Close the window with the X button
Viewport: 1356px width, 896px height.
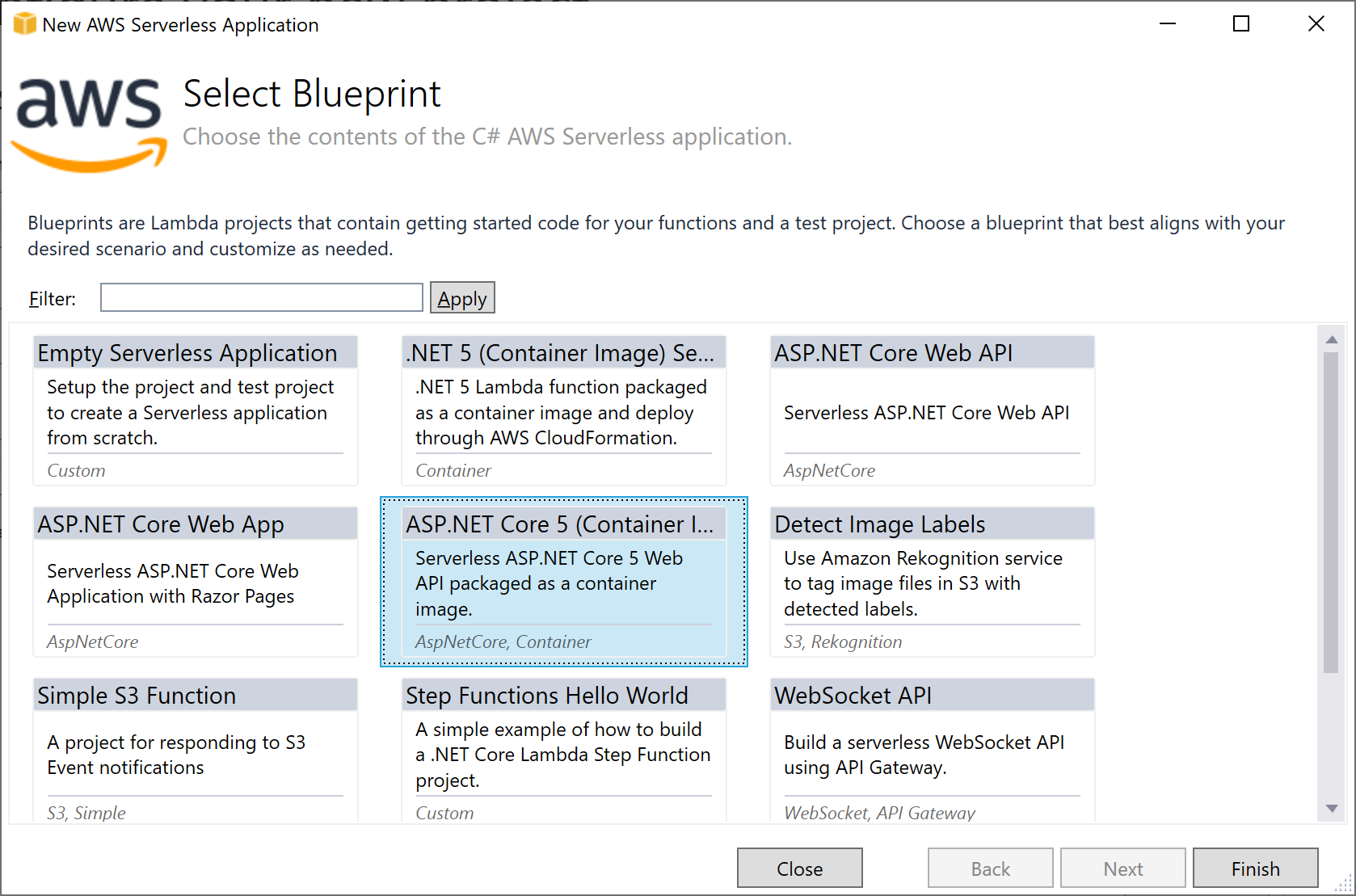click(x=1316, y=23)
